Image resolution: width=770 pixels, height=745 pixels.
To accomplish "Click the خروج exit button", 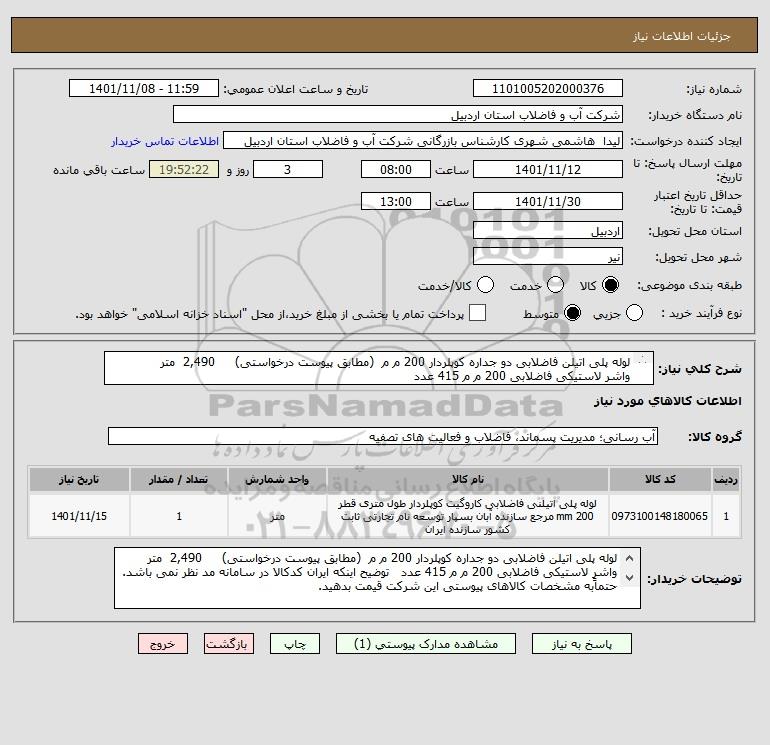I will [163, 643].
